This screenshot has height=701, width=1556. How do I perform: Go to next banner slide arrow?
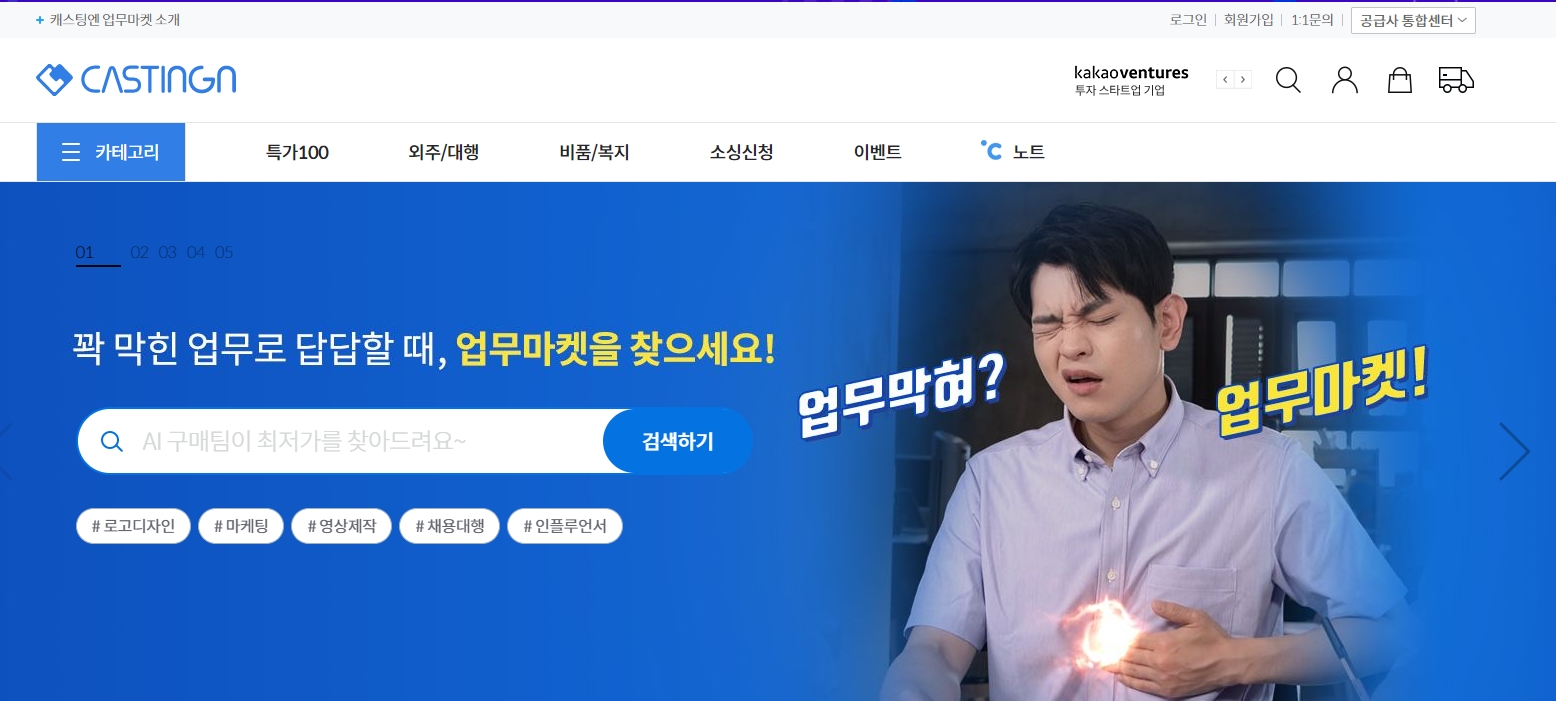pos(1514,451)
